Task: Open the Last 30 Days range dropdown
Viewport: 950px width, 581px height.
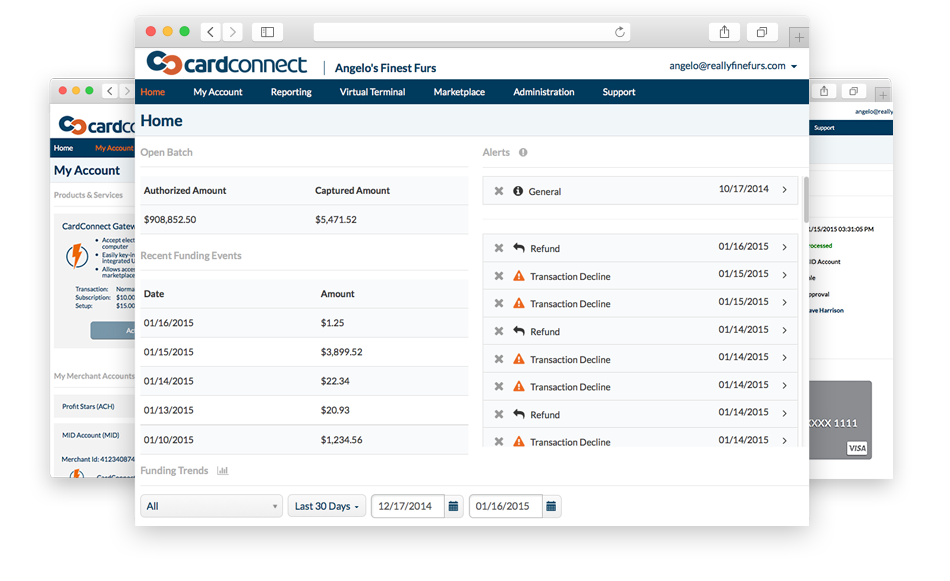Action: click(327, 506)
